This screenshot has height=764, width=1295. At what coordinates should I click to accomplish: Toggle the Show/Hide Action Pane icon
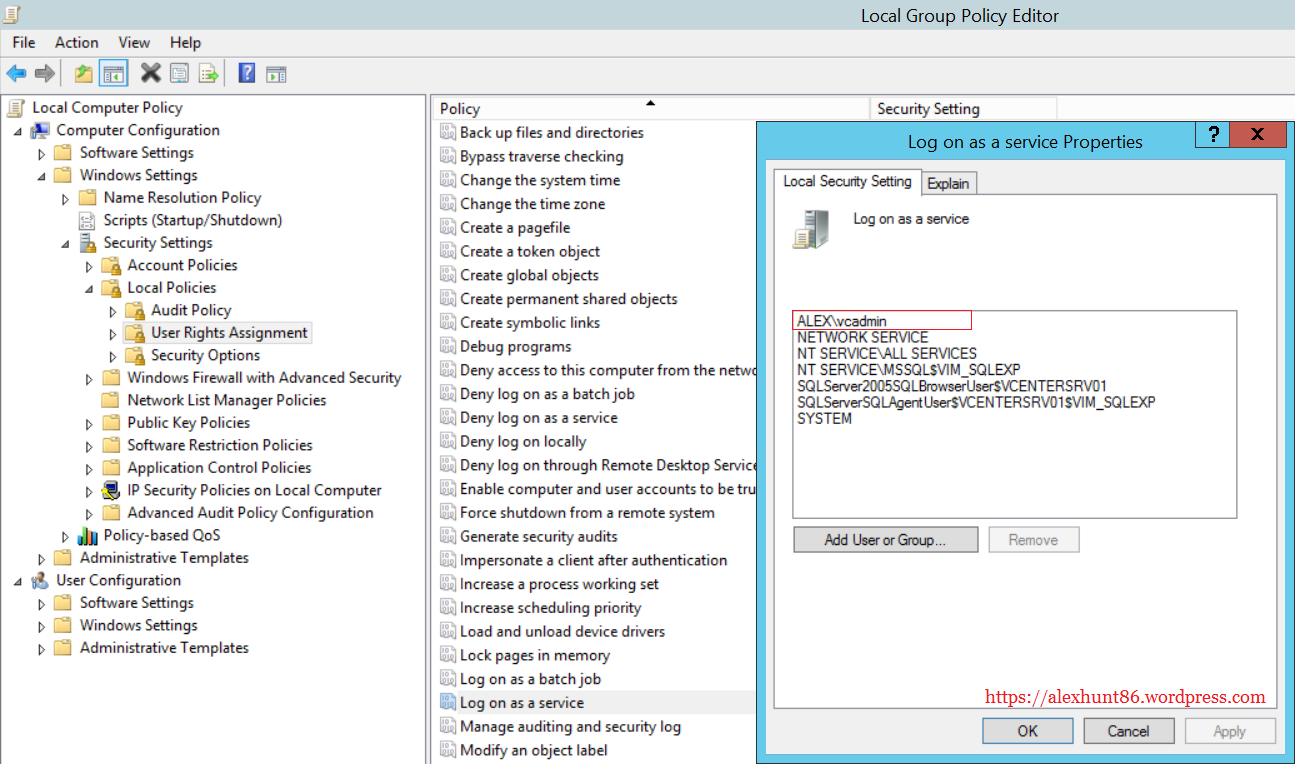pyautogui.click(x=276, y=73)
